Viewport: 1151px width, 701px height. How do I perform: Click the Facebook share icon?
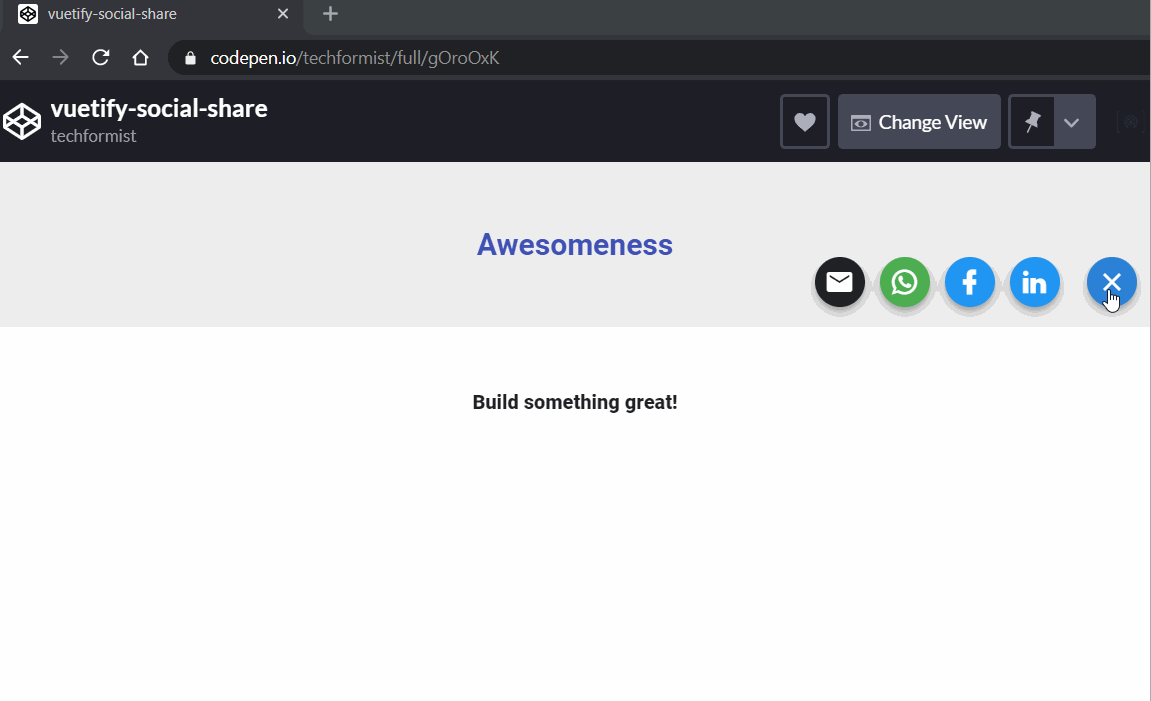tap(969, 282)
